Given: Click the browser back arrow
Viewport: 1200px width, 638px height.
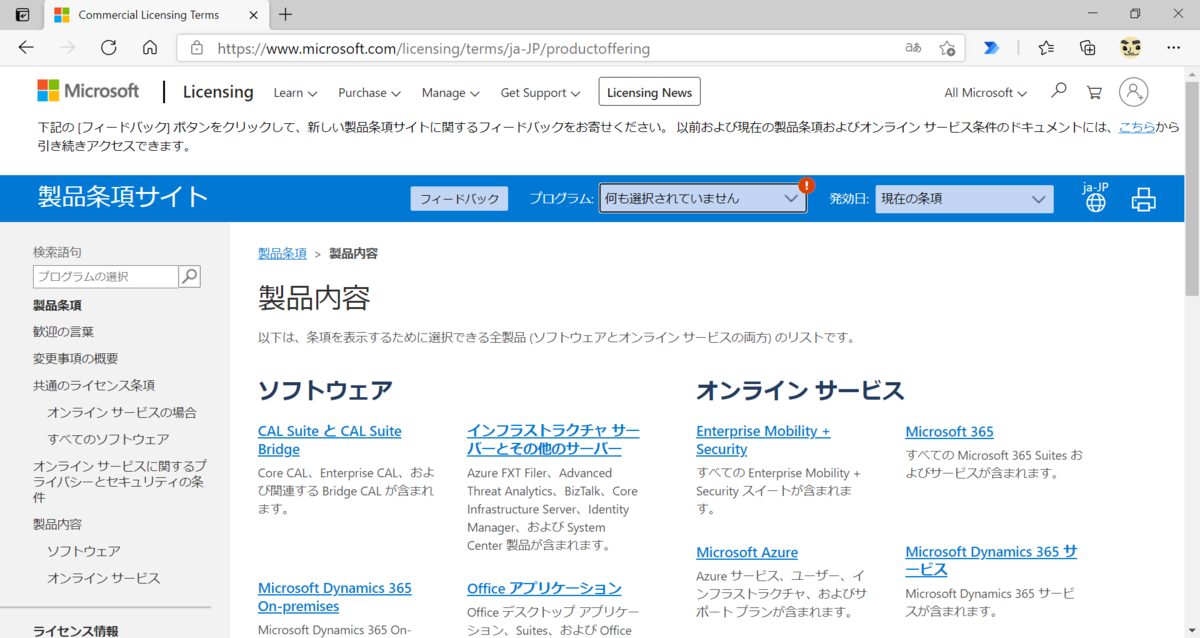Looking at the screenshot, I should 26,47.
